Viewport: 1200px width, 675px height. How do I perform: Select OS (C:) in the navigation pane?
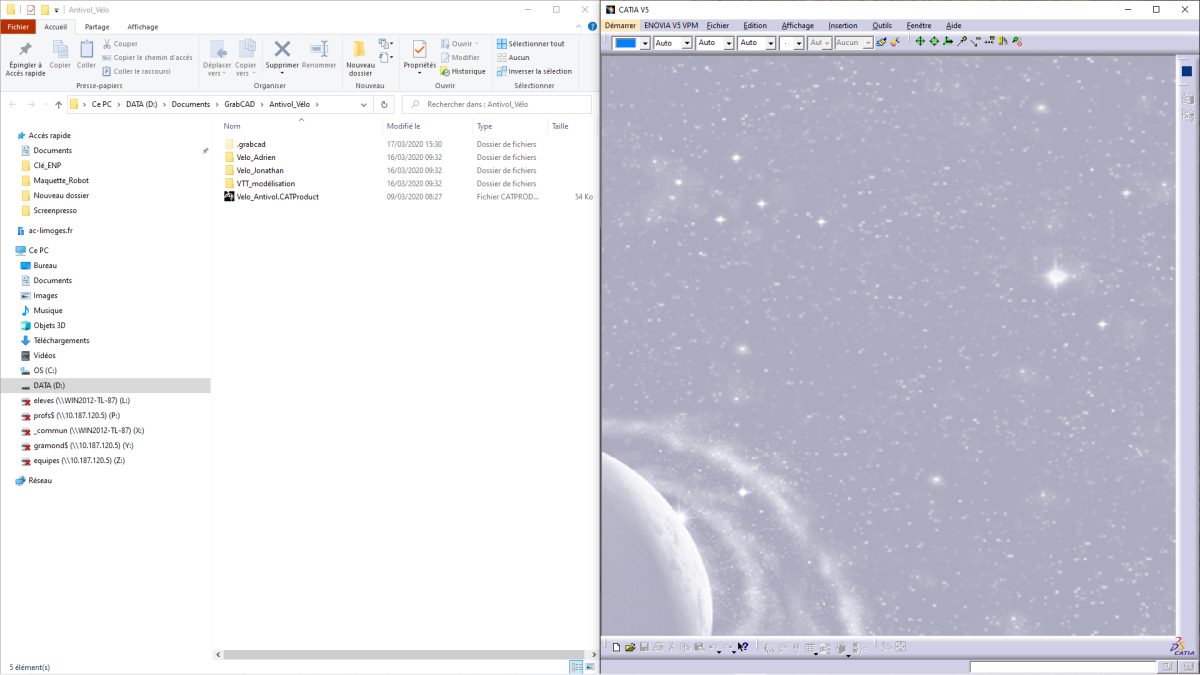point(45,370)
